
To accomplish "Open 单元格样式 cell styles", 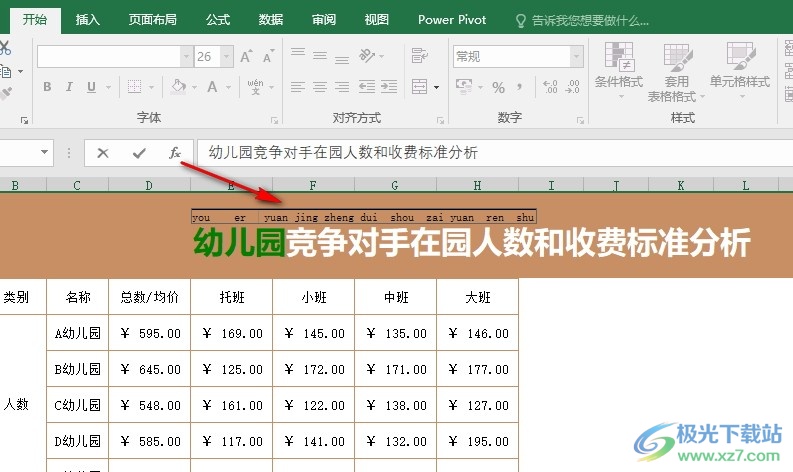I will (x=740, y=69).
